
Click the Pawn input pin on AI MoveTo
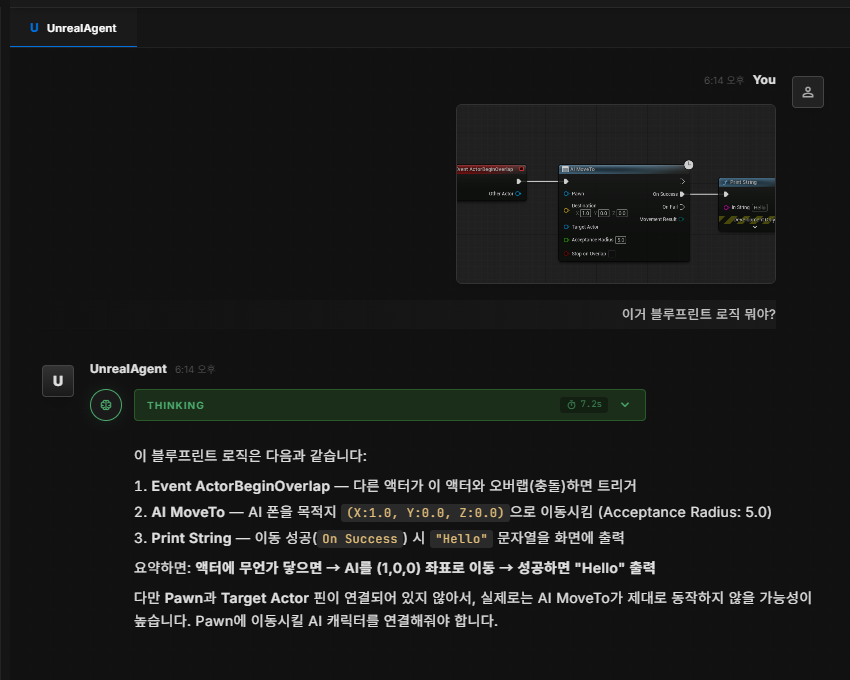[565, 192]
